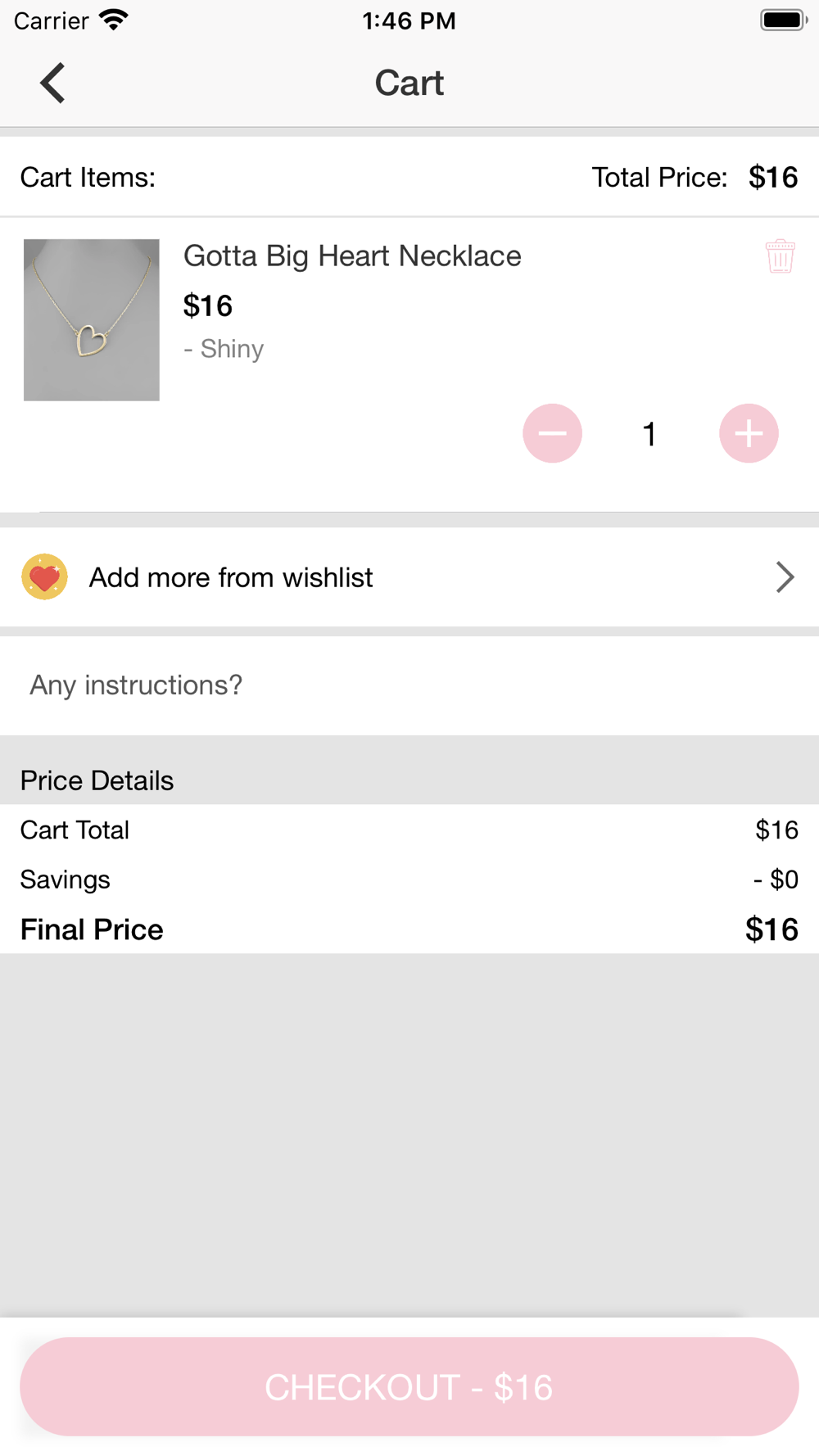Viewport: 819px width, 1456px height.
Task: Tap the Wi-Fi status icon
Action: (x=114, y=20)
